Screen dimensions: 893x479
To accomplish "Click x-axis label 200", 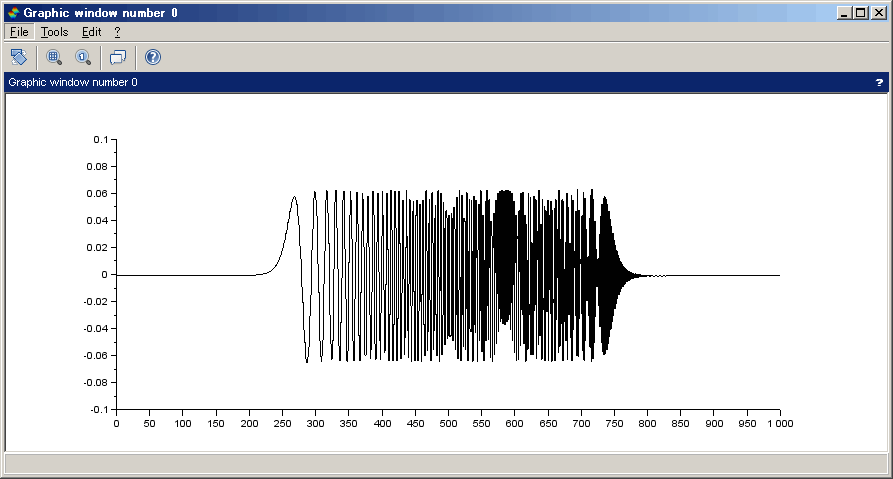I will pyautogui.click(x=249, y=424).
